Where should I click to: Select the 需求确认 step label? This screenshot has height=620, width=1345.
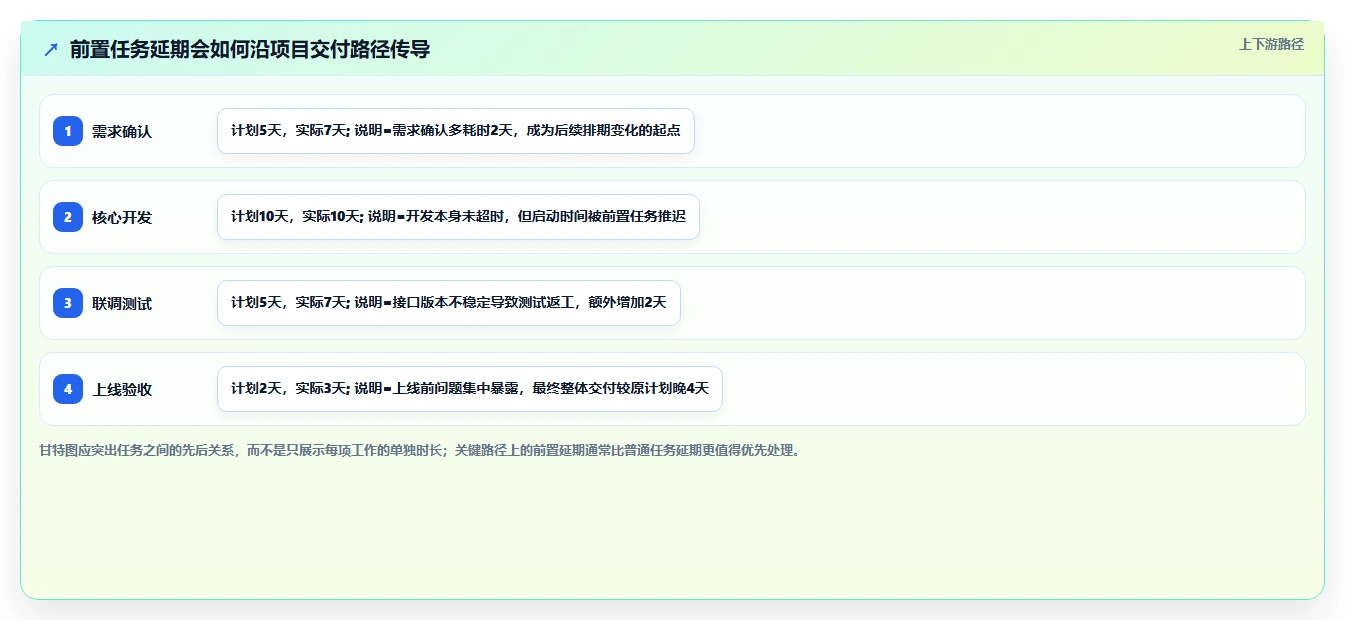click(122, 131)
